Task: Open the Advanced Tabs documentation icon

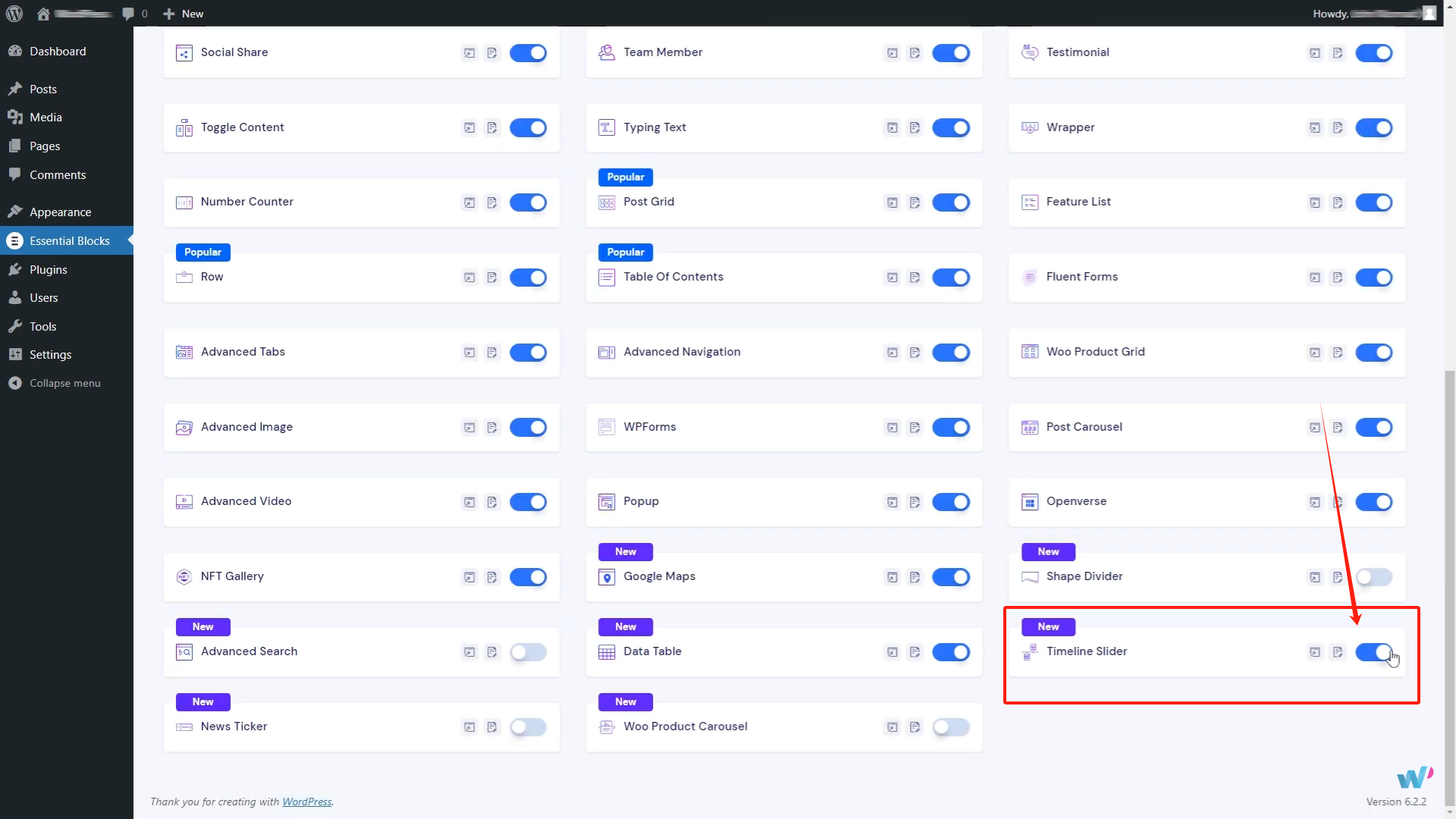Action: click(x=492, y=353)
